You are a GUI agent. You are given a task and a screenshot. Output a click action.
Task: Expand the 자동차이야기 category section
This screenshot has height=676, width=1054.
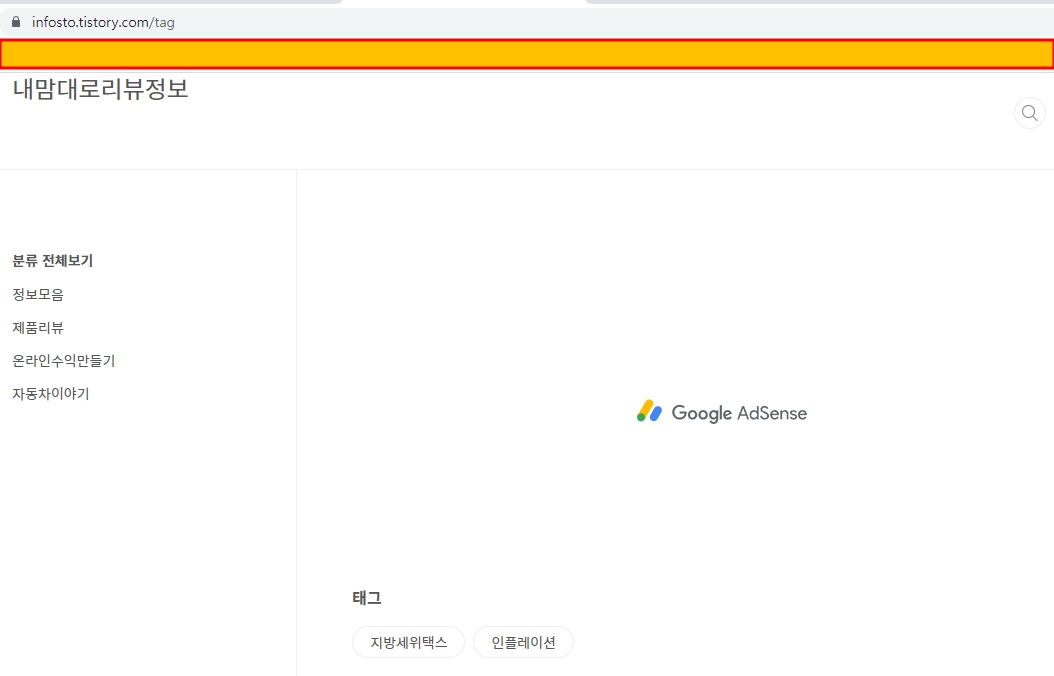[49, 393]
